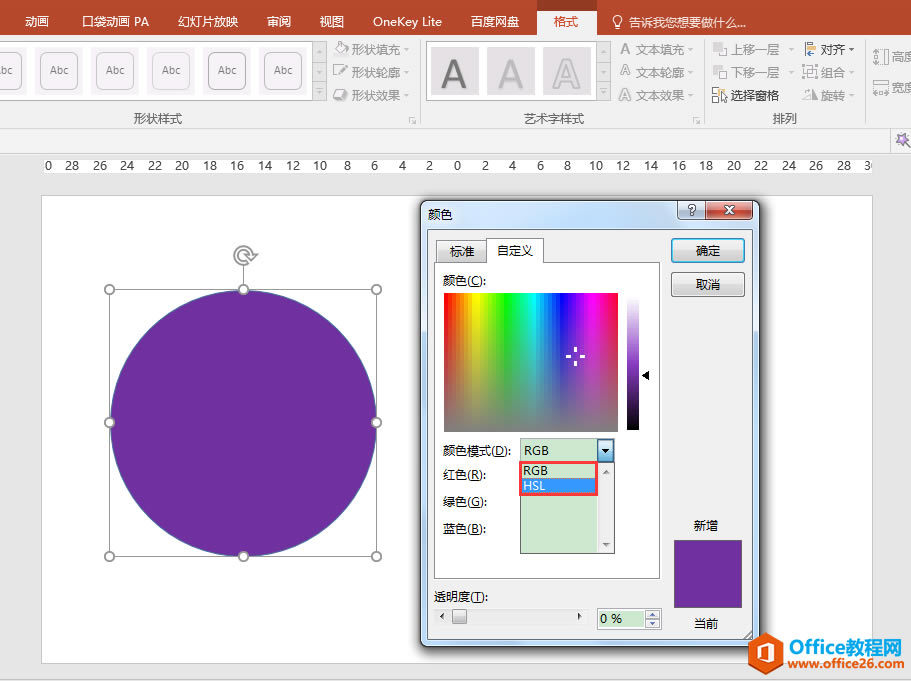Expand the WordArt styles gallery
The width and height of the screenshot is (911, 681).
click(x=604, y=92)
